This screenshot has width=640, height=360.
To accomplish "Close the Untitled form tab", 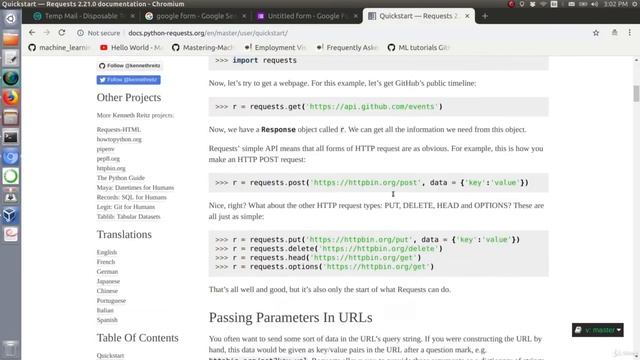I will point(356,16).
